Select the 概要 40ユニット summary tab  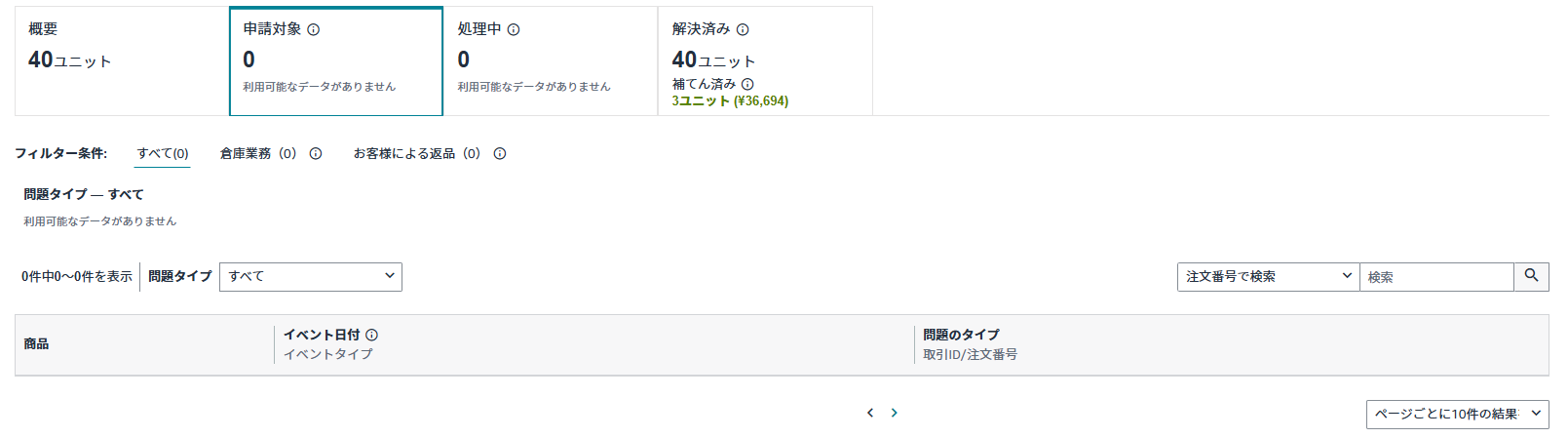coord(122,60)
